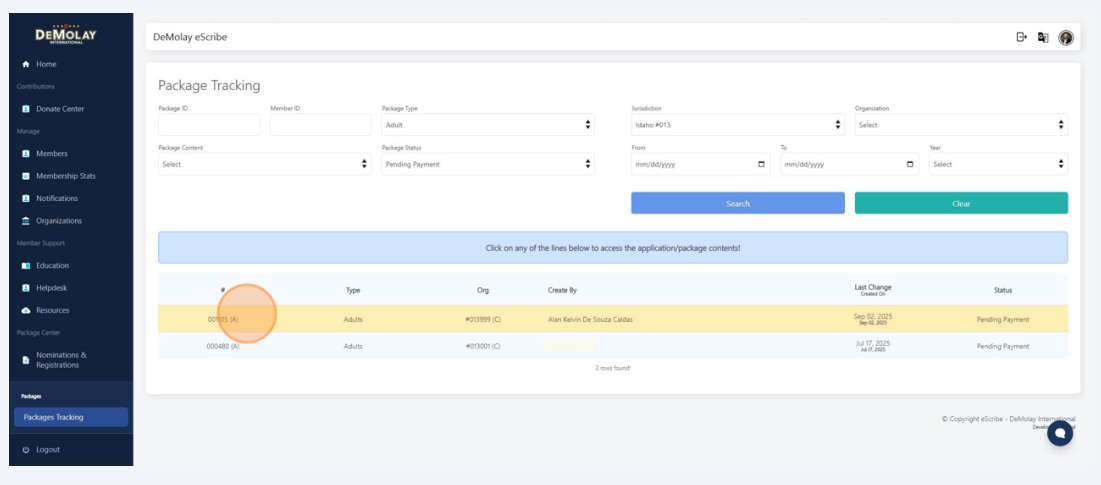This screenshot has width=1101, height=485.
Task: Open the Package Content dropdown
Action: [x=265, y=164]
